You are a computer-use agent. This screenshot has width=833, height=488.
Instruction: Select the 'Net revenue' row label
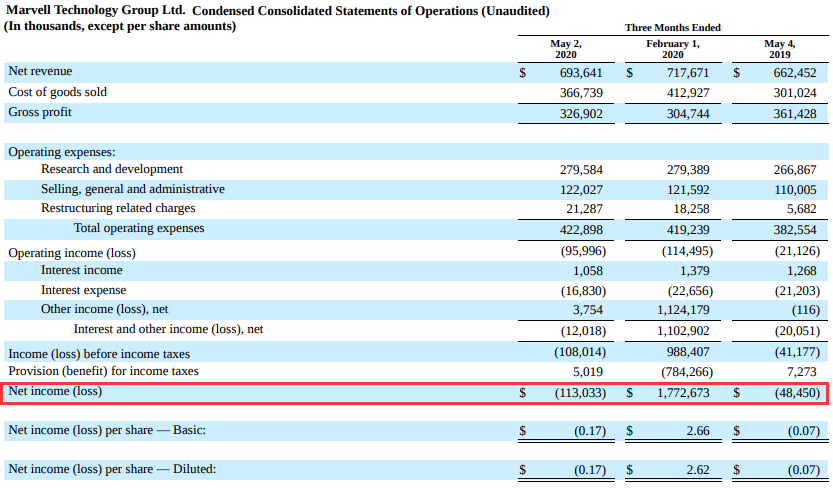tap(40, 71)
